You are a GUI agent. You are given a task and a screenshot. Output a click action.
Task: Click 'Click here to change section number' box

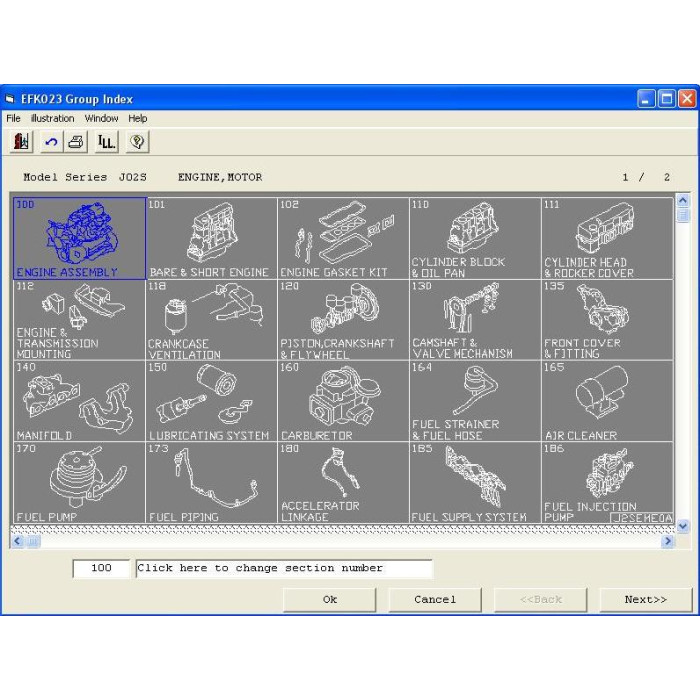(284, 568)
